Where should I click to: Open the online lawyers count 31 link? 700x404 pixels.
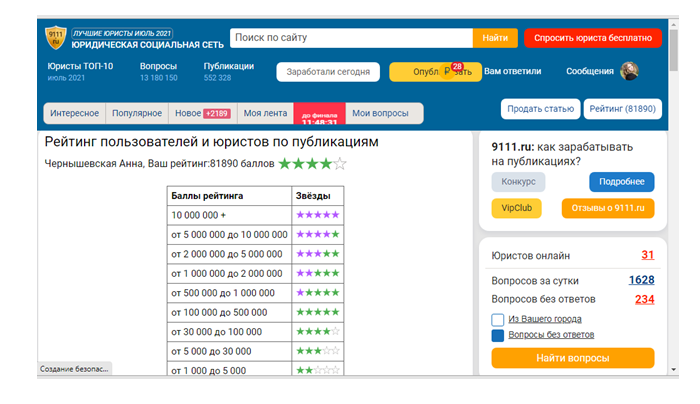[x=647, y=255]
